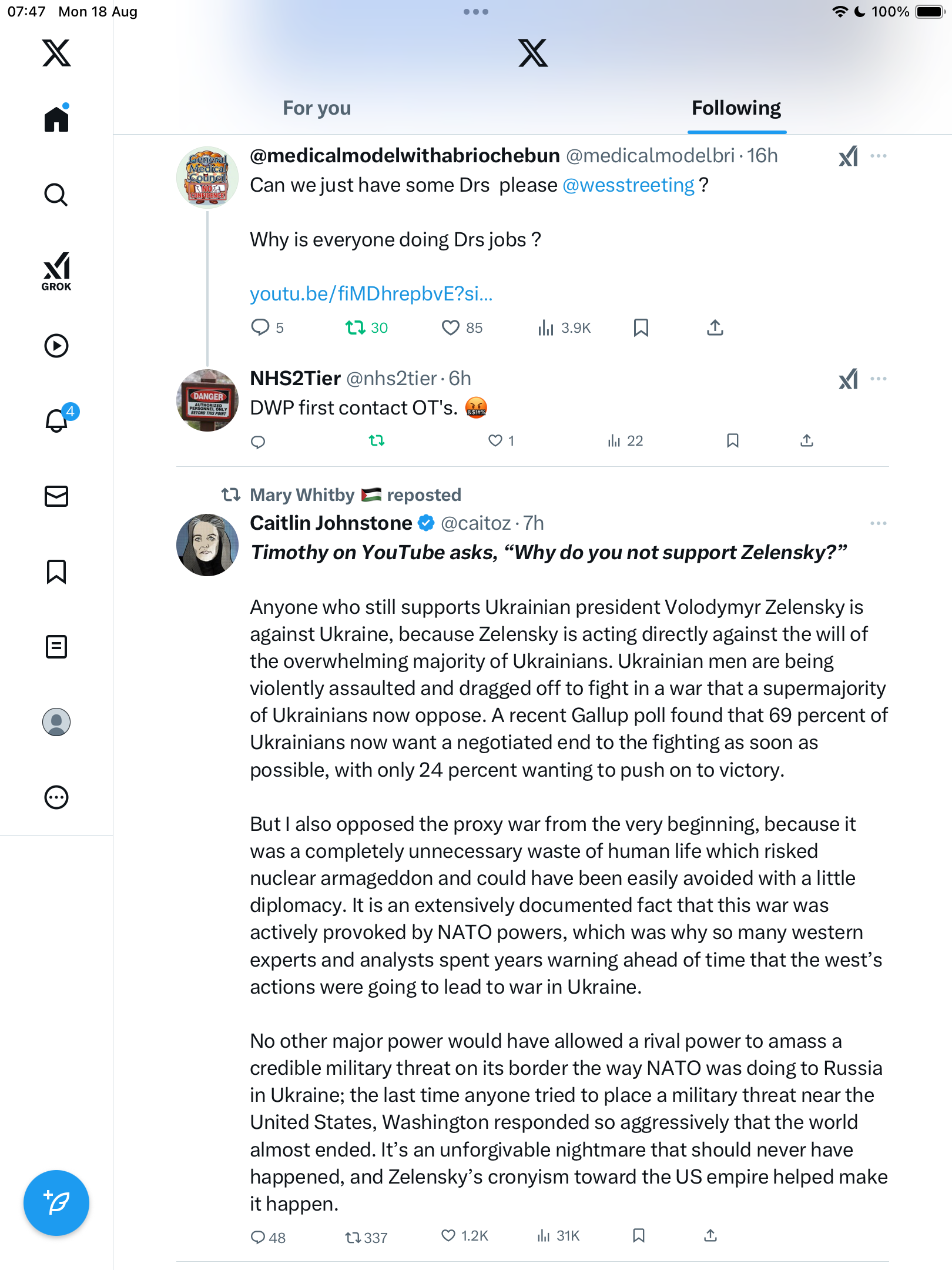Open more options on Caitlin Johnstone's post
This screenshot has width=952, height=1270.
point(878,523)
